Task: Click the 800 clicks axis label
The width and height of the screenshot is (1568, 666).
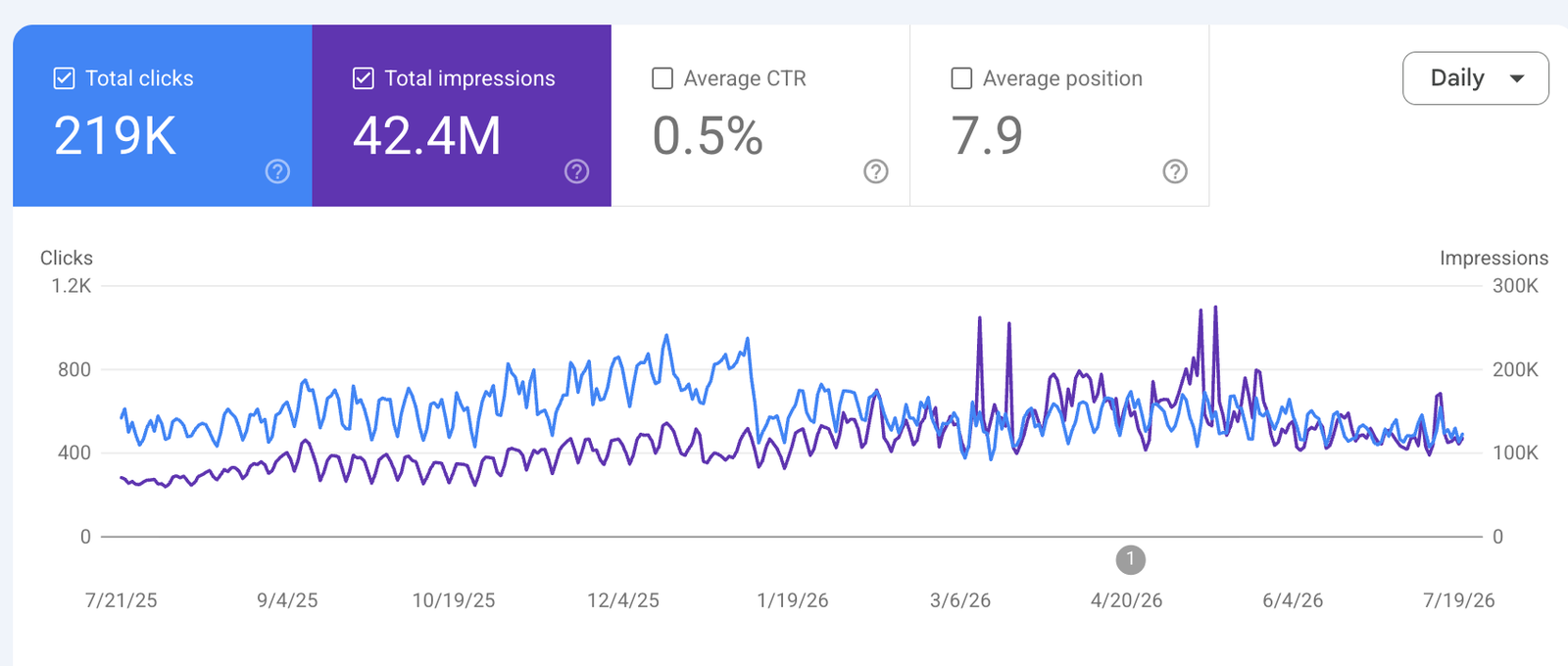Action: click(74, 369)
